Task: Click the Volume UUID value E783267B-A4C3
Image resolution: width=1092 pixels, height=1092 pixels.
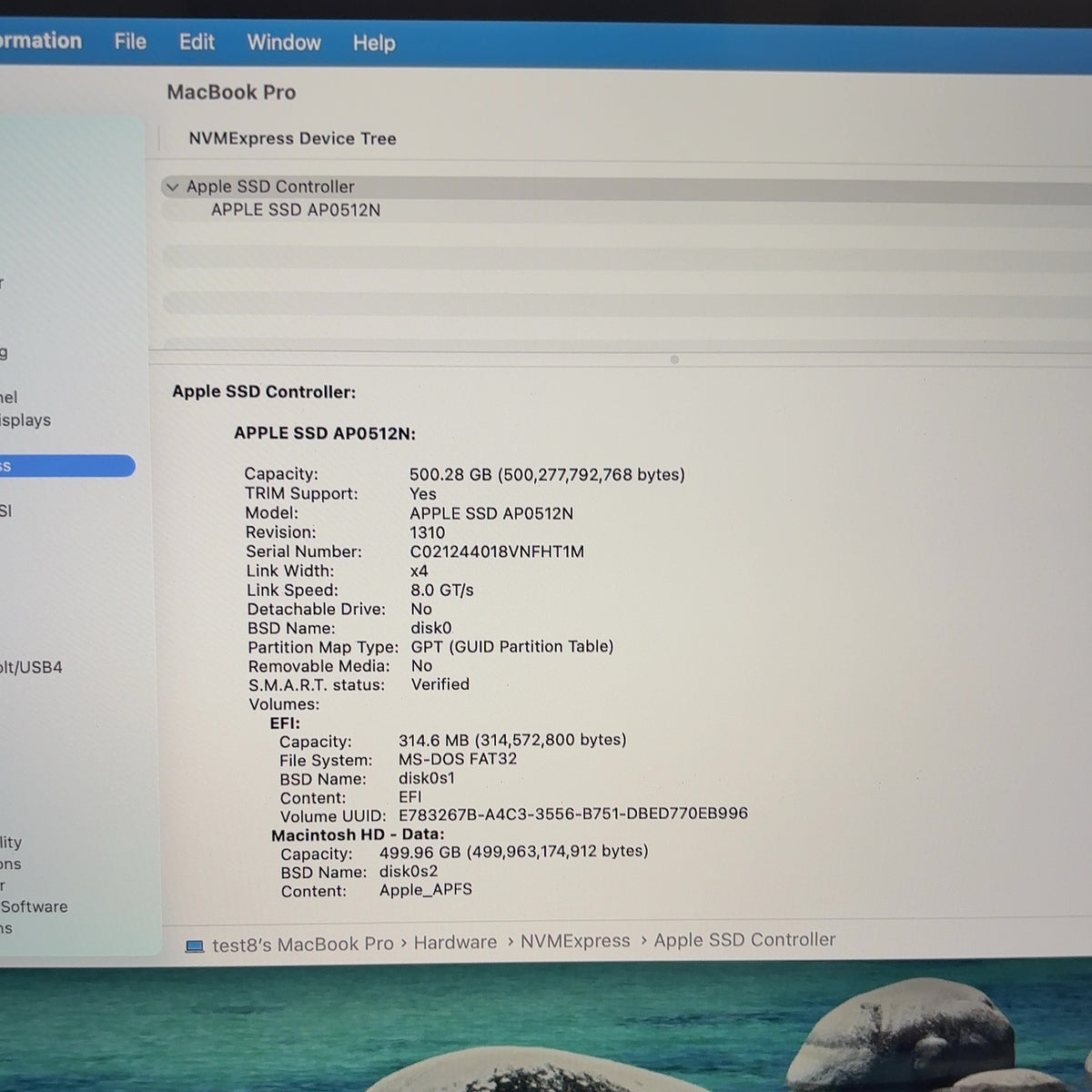Action: (573, 814)
